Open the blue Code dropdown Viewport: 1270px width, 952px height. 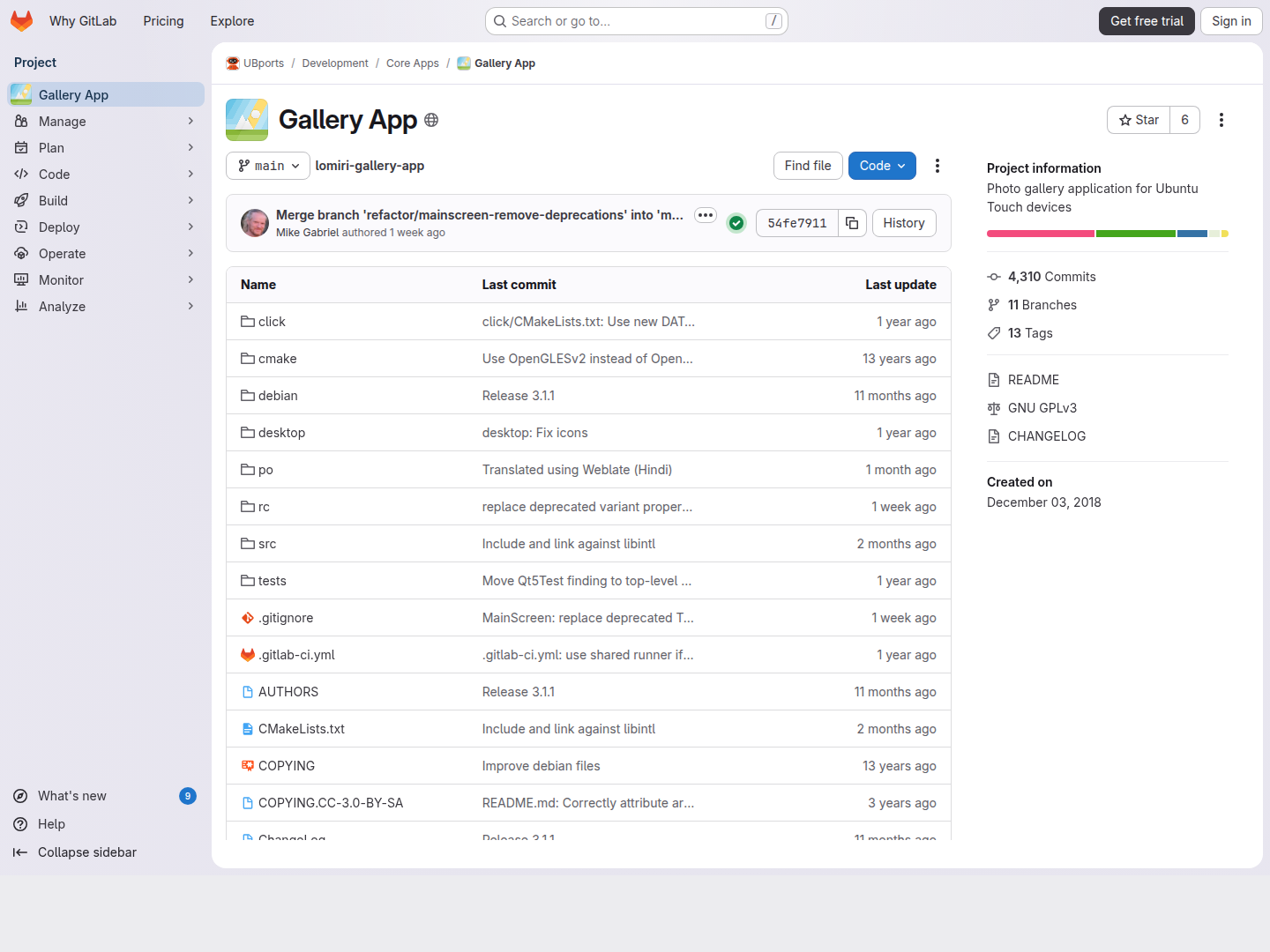click(x=882, y=166)
